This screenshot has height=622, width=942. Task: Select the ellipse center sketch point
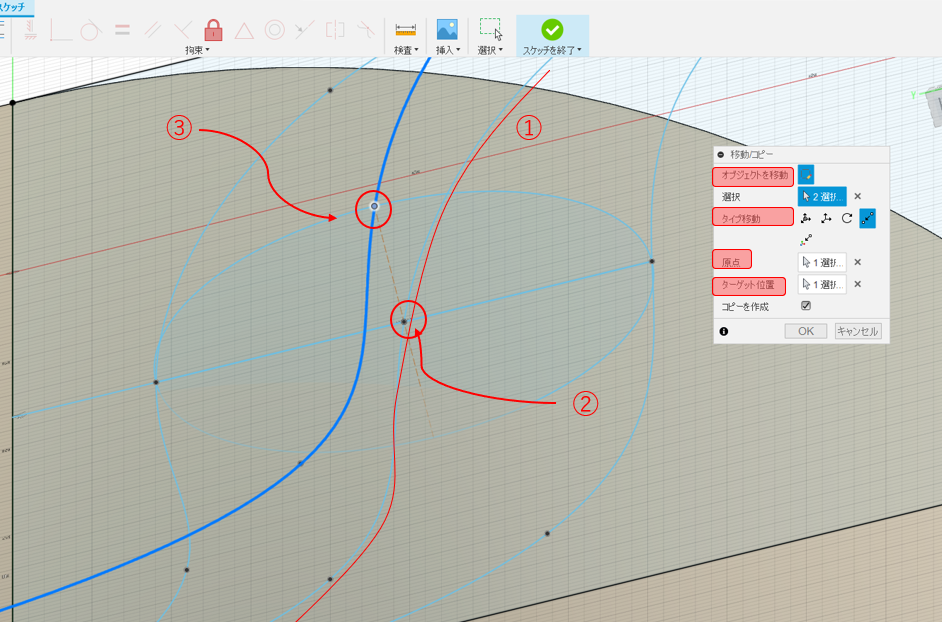(x=404, y=322)
